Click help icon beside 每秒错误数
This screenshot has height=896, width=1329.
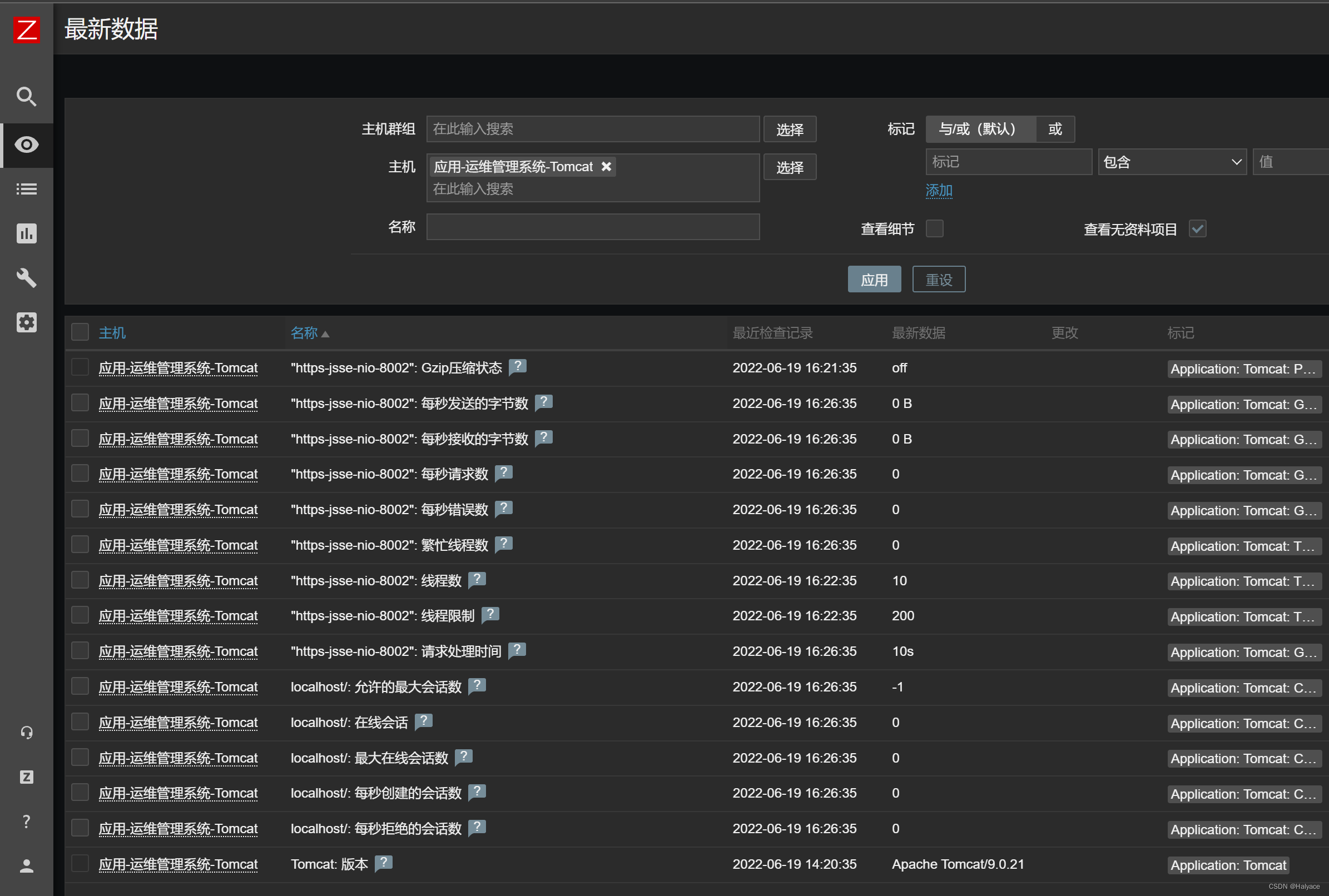pyautogui.click(x=504, y=508)
